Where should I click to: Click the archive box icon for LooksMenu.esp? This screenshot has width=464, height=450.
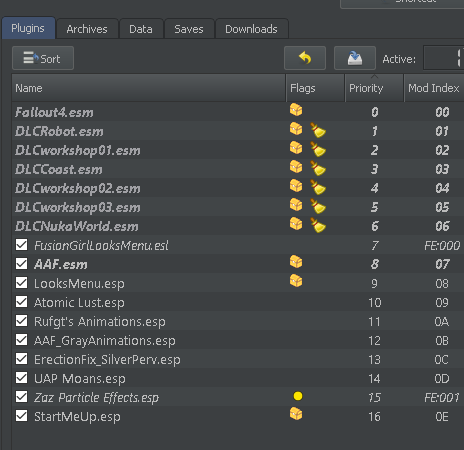(296, 281)
